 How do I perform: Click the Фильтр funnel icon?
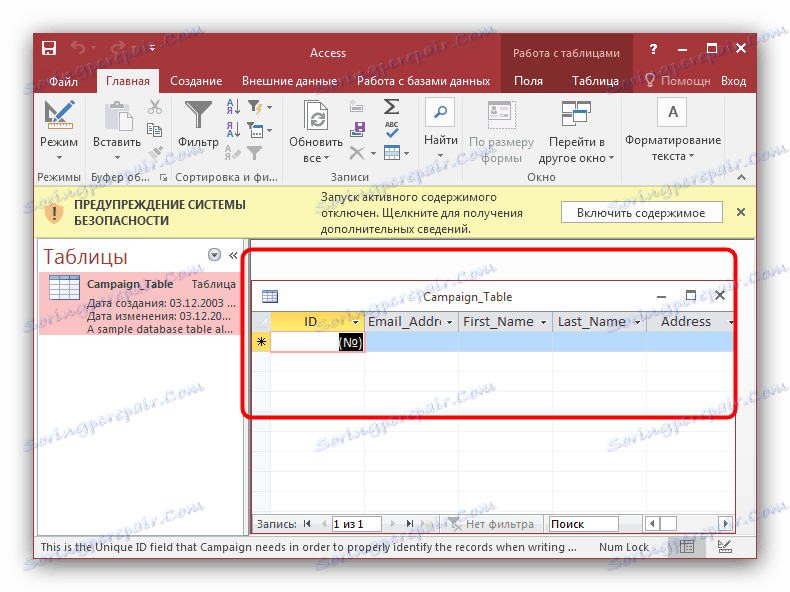(198, 114)
